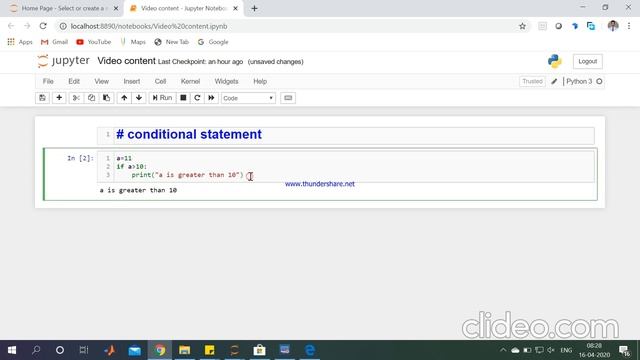This screenshot has width=640, height=360.
Task: Go back in browser history
Action: coord(11,26)
